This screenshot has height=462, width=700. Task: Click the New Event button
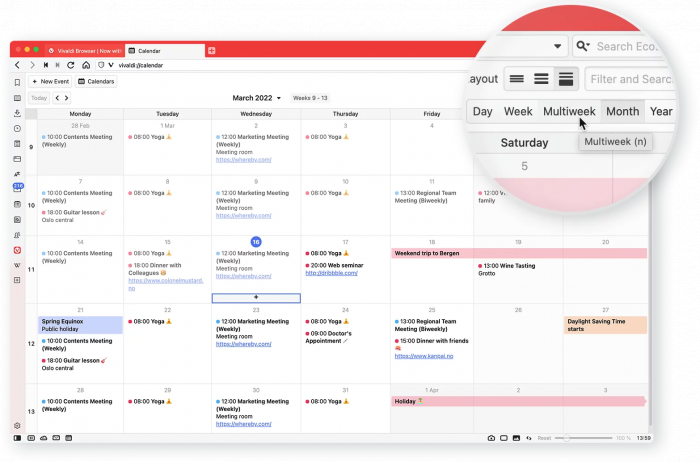pyautogui.click(x=51, y=82)
